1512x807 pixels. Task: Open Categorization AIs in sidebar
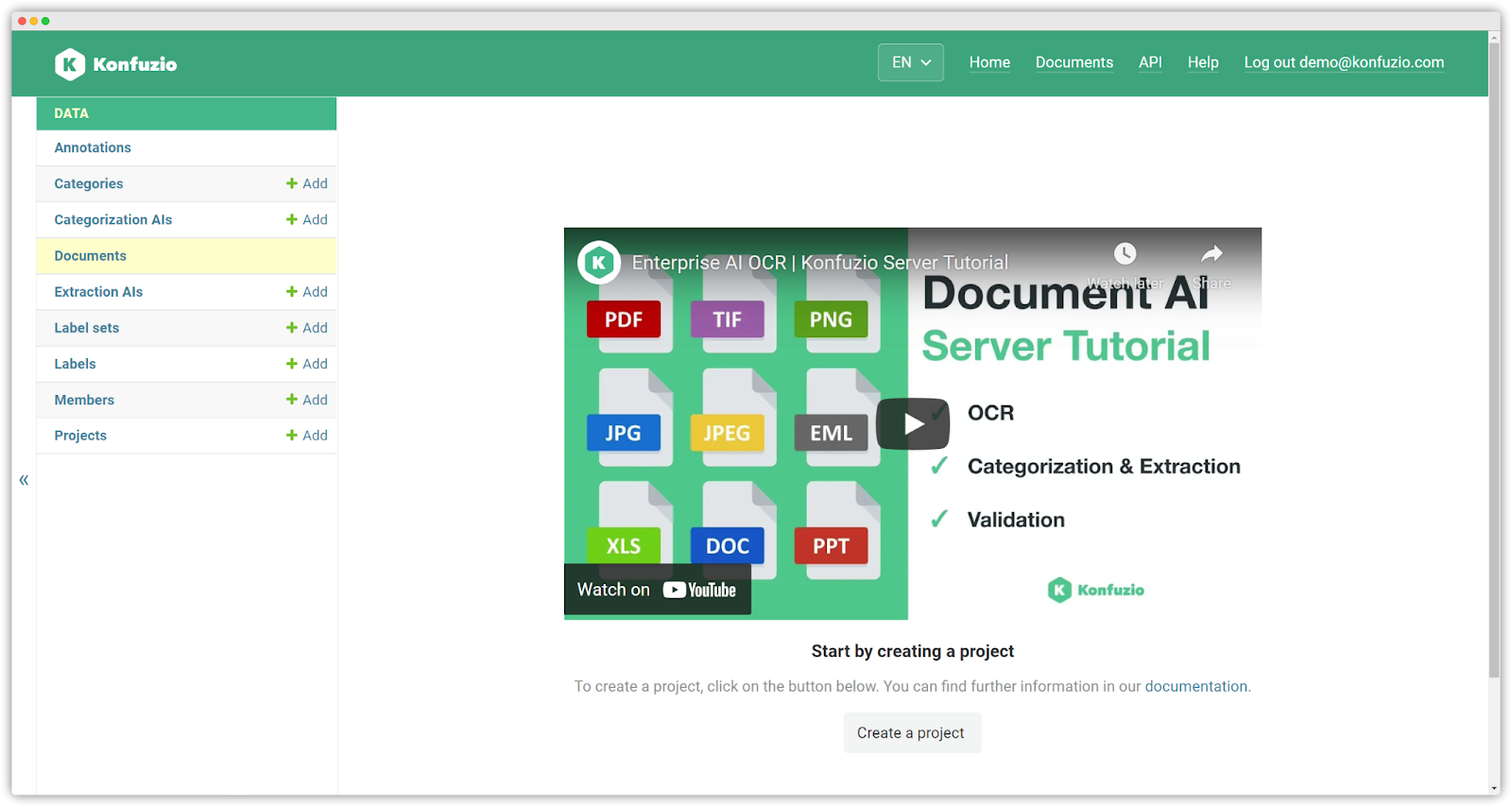[113, 219]
